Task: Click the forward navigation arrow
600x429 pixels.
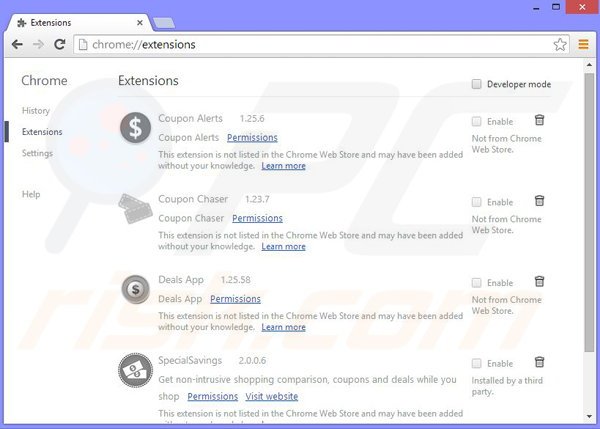Action: [38, 45]
